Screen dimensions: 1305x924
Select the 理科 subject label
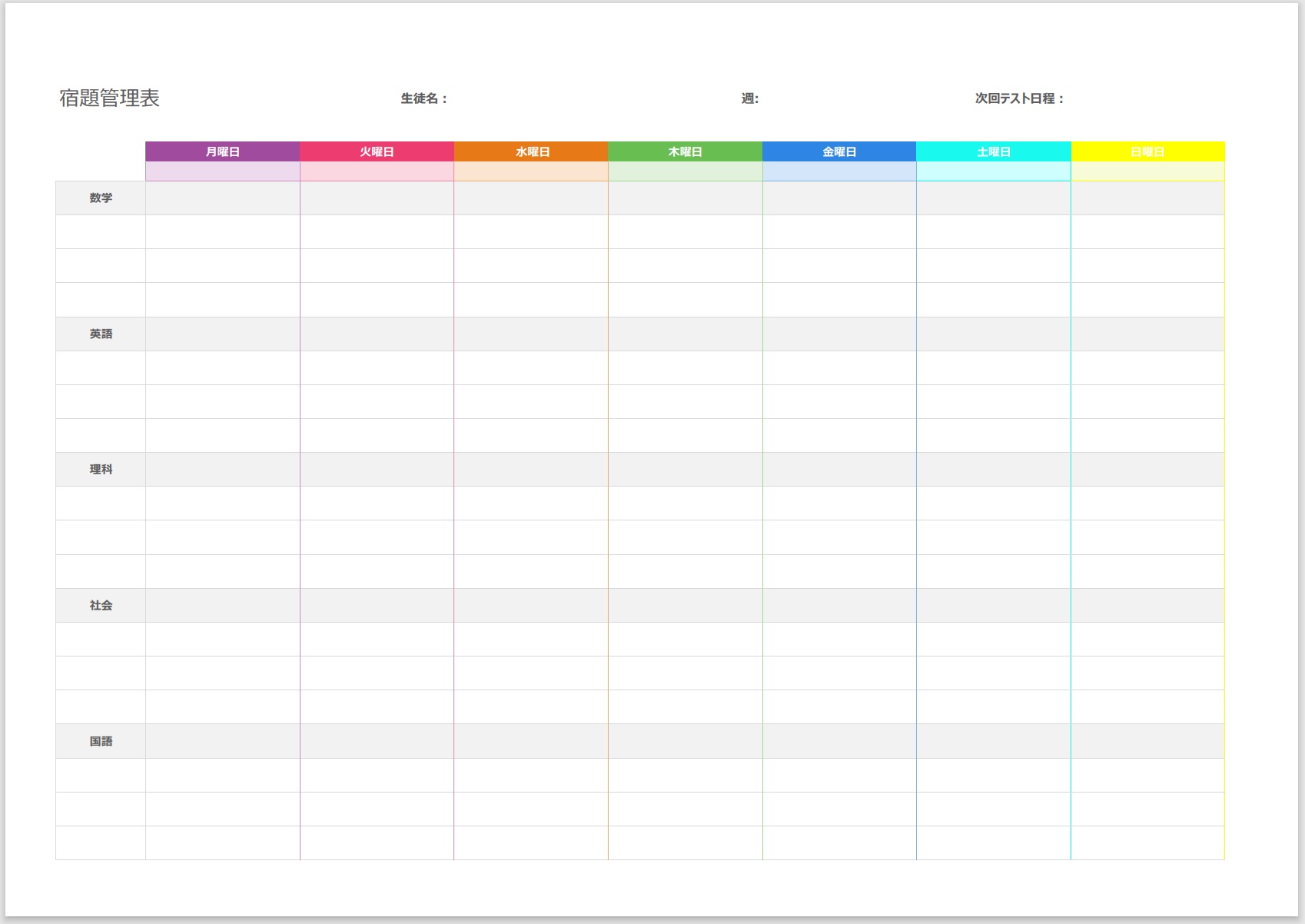(x=101, y=470)
